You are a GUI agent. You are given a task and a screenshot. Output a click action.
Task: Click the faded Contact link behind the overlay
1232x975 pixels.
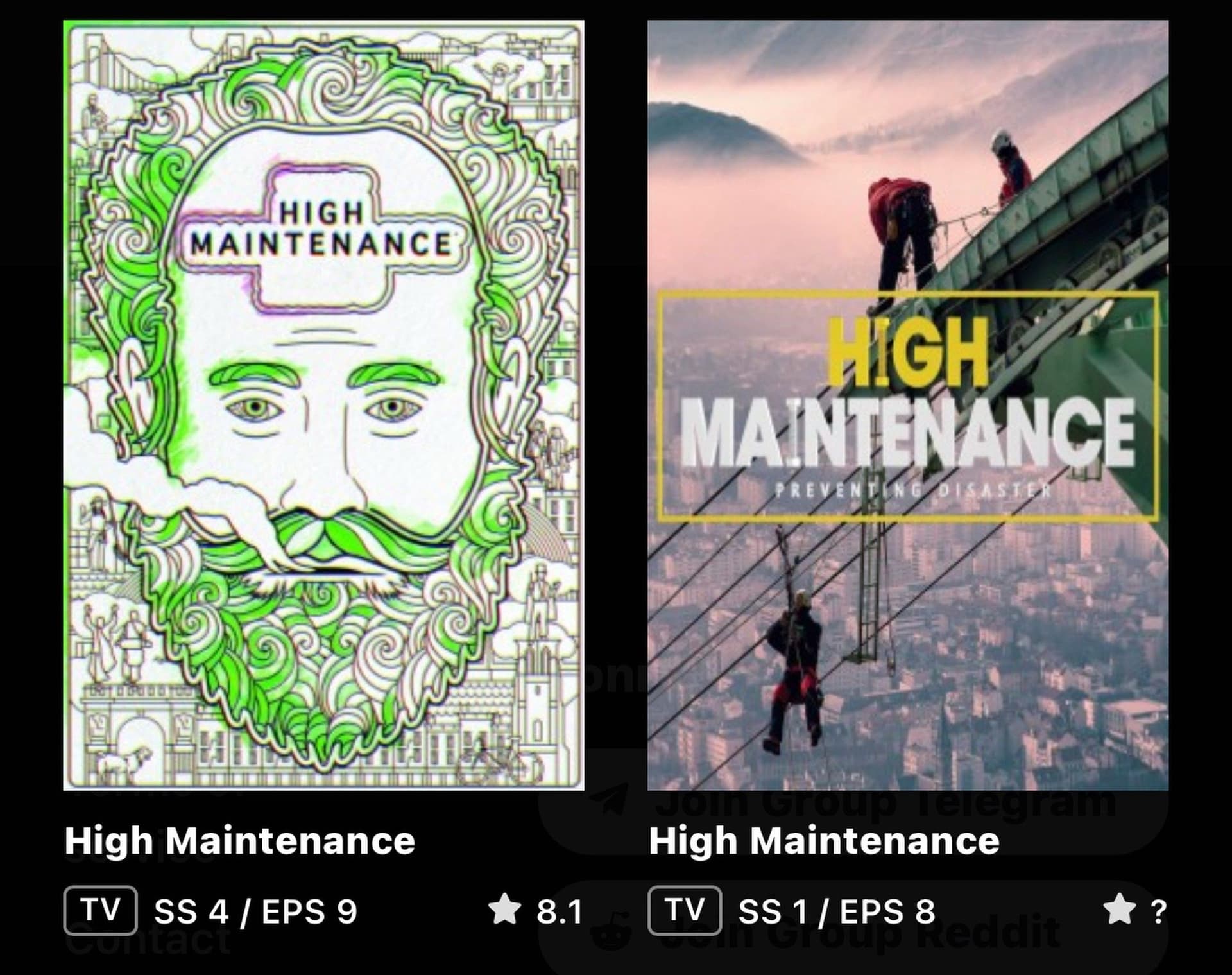pyautogui.click(x=148, y=941)
